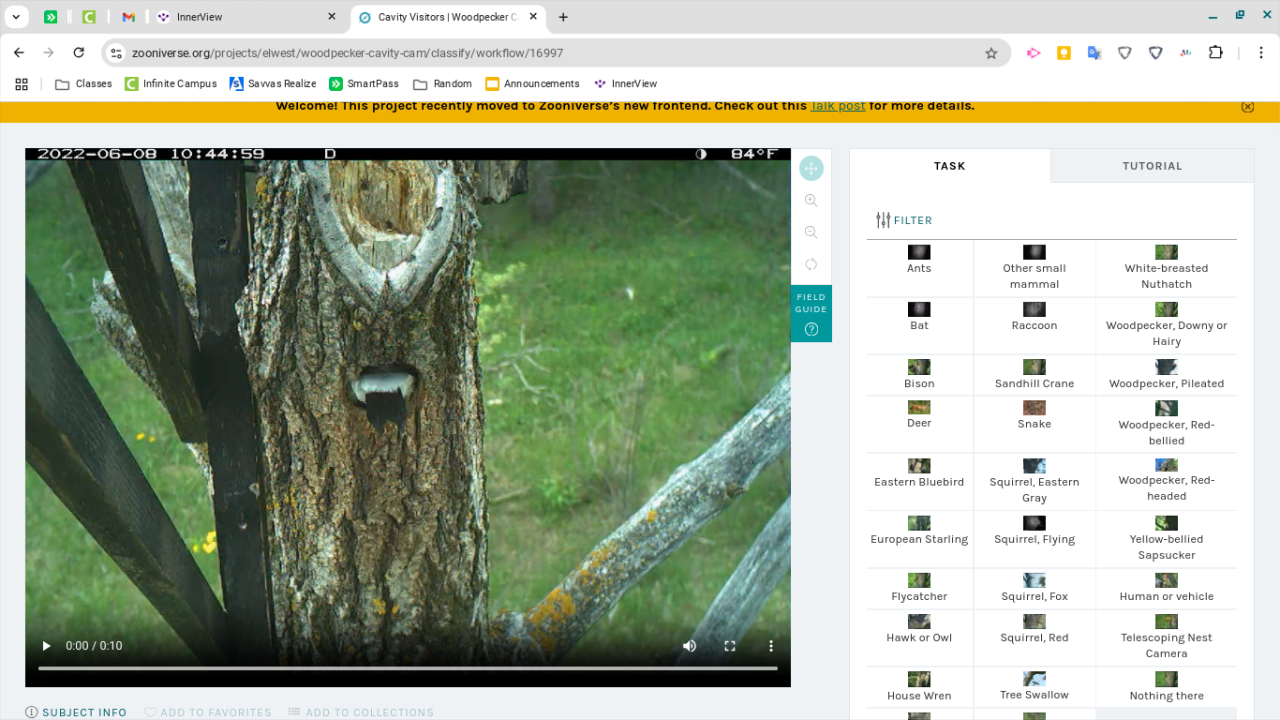Viewport: 1280px width, 720px height.
Task: Choose Nothing there option
Action: click(x=1166, y=687)
